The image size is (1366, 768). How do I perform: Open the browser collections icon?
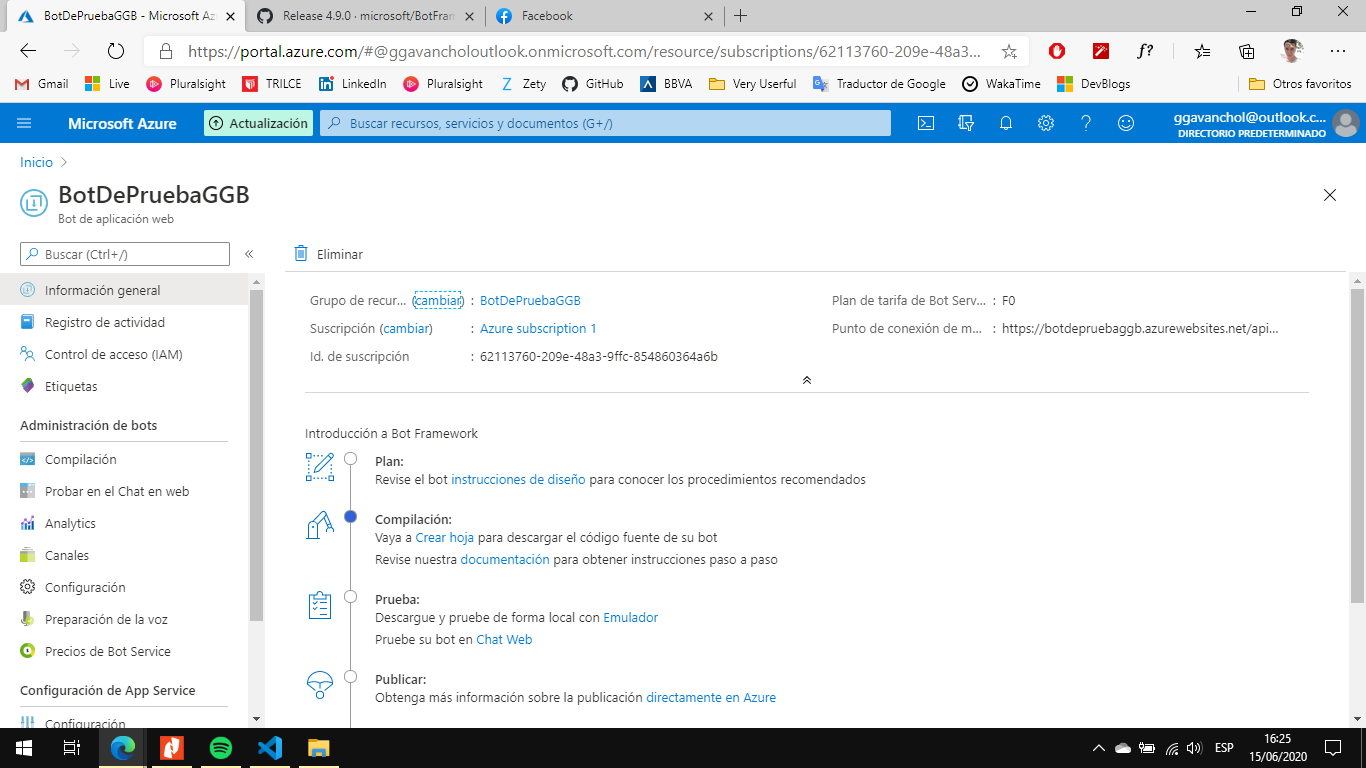point(1247,51)
